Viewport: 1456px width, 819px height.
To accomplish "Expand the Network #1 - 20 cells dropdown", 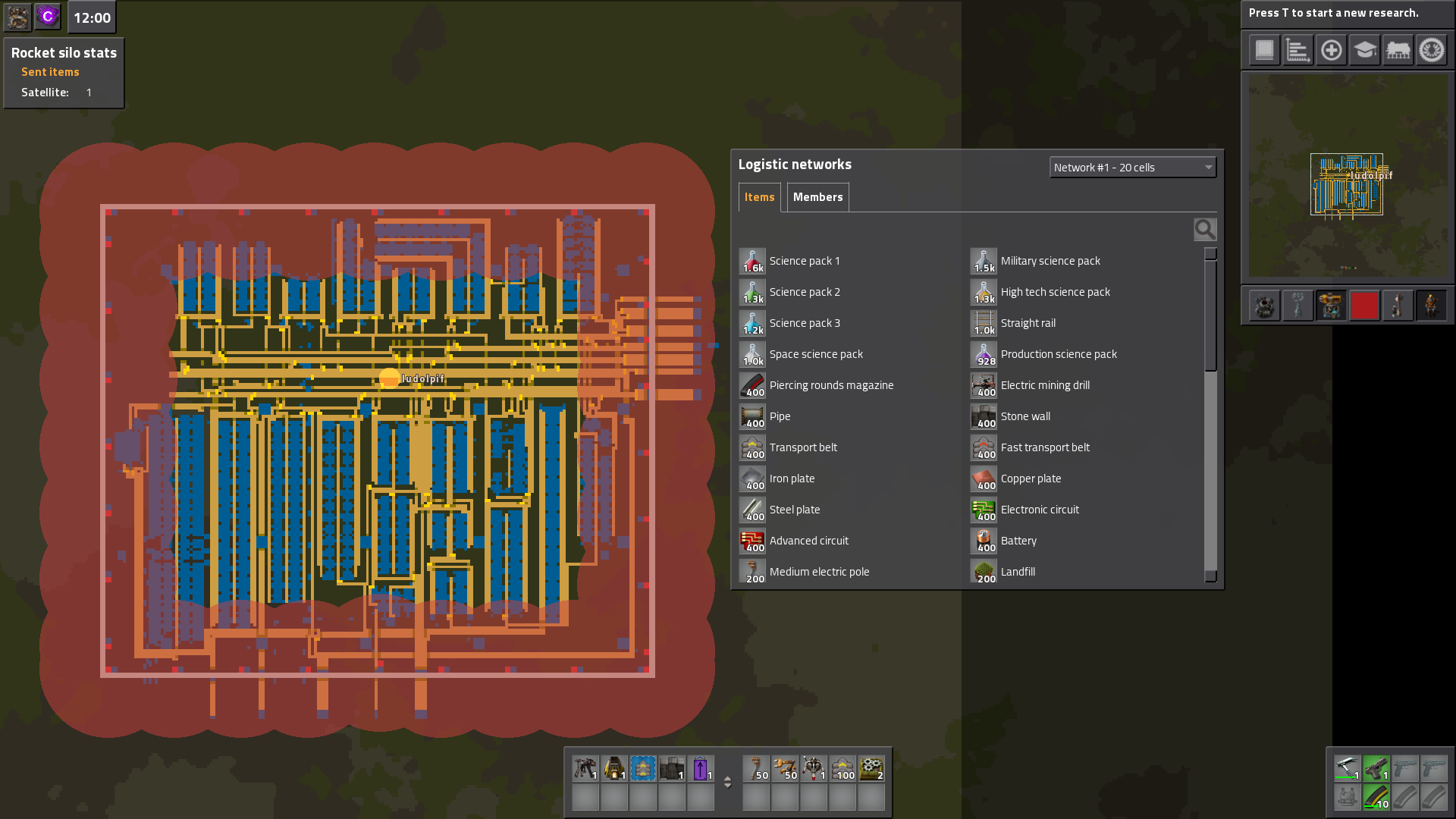I will coord(1133,168).
